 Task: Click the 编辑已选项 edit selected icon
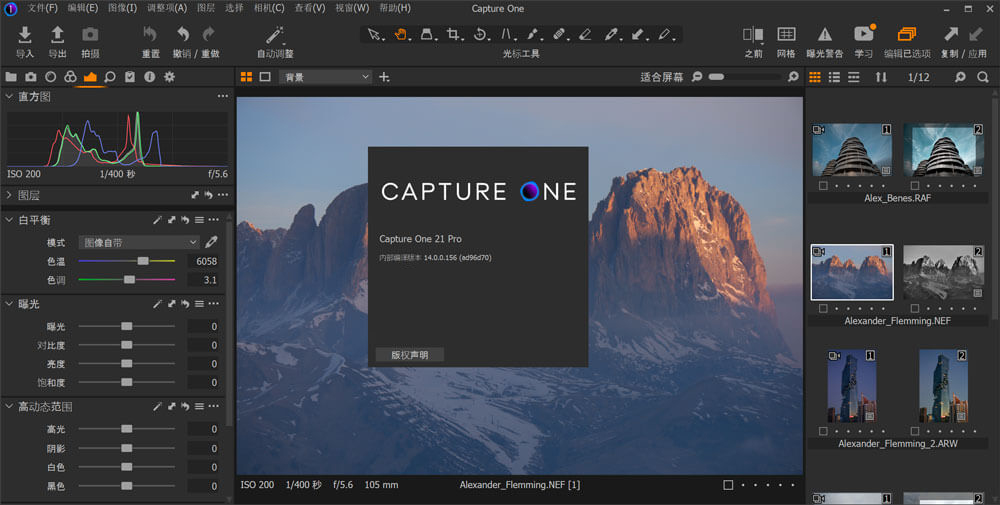point(907,35)
